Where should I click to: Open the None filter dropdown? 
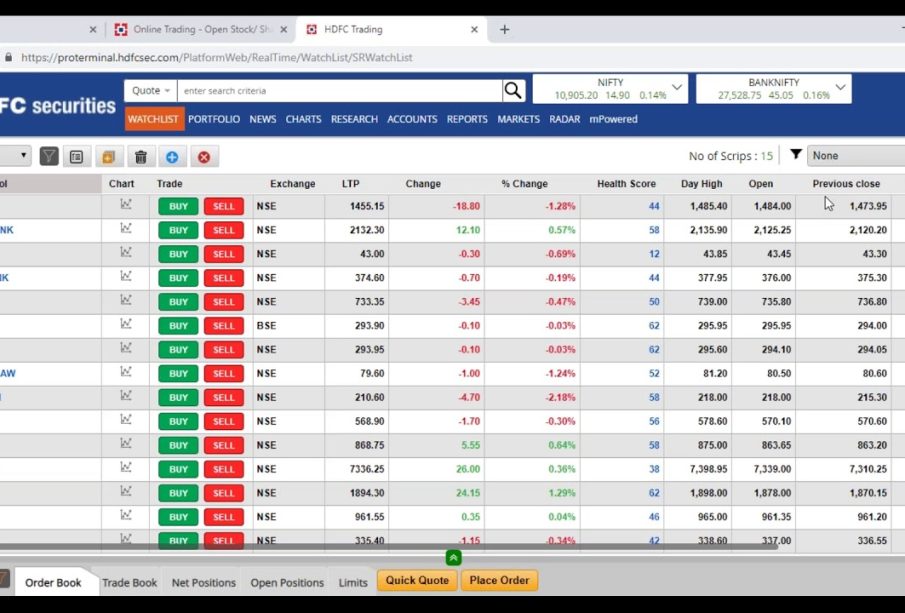(x=856, y=156)
